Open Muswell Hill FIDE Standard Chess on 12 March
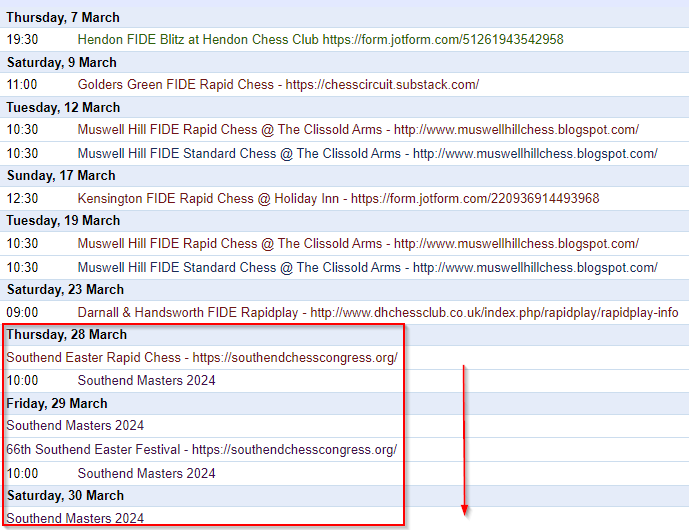The height and width of the screenshot is (530, 689). tap(367, 153)
